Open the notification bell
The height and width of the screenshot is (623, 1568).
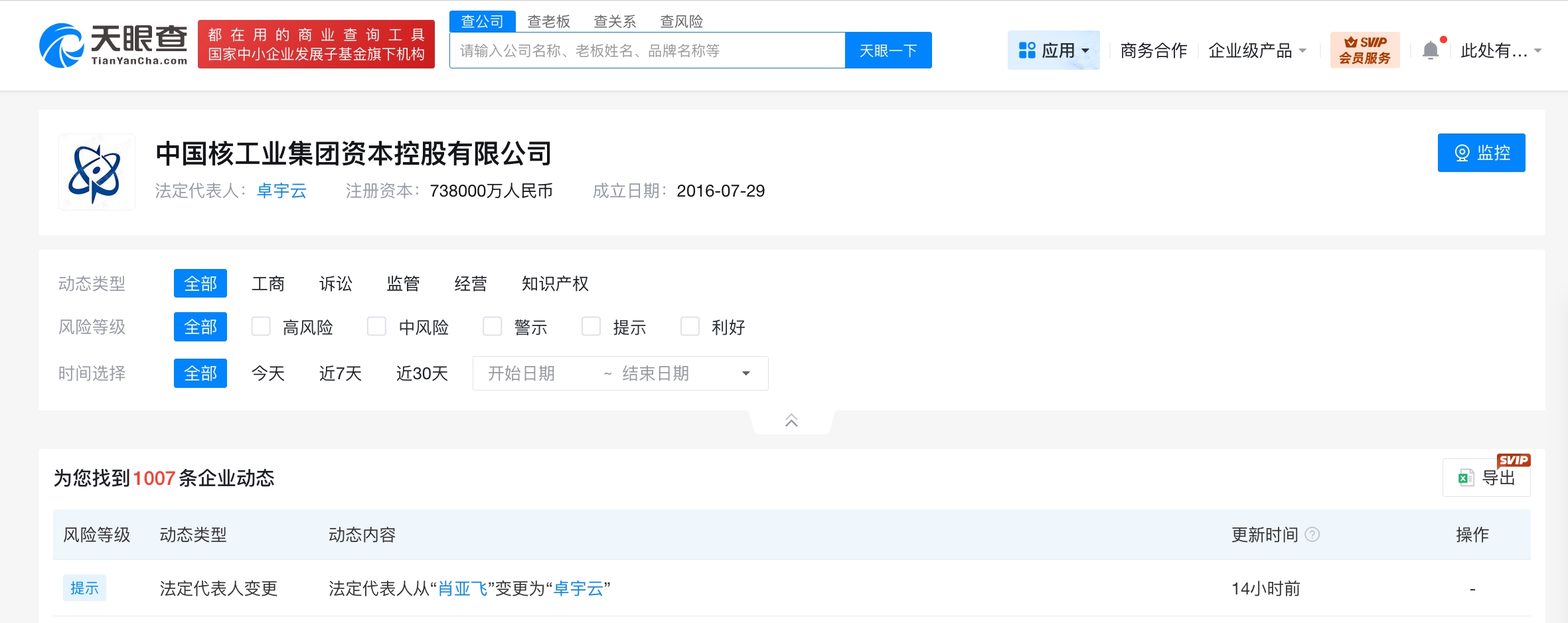coord(1431,50)
